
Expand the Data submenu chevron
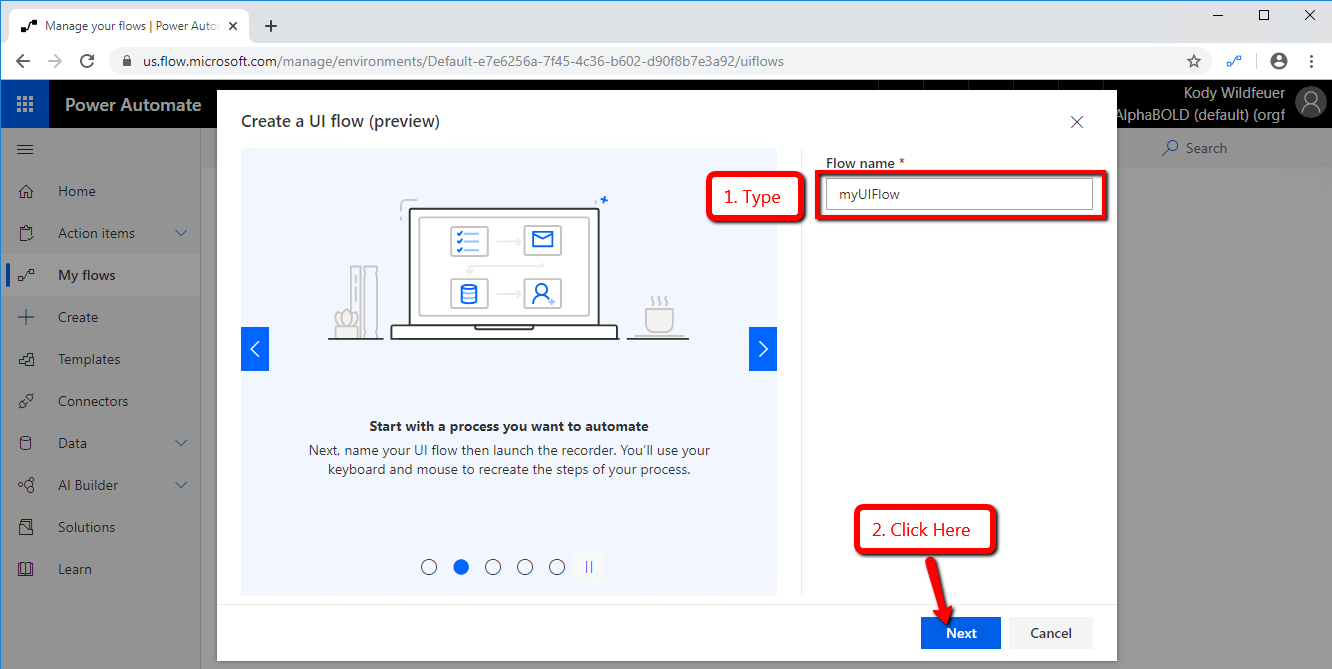tap(181, 443)
